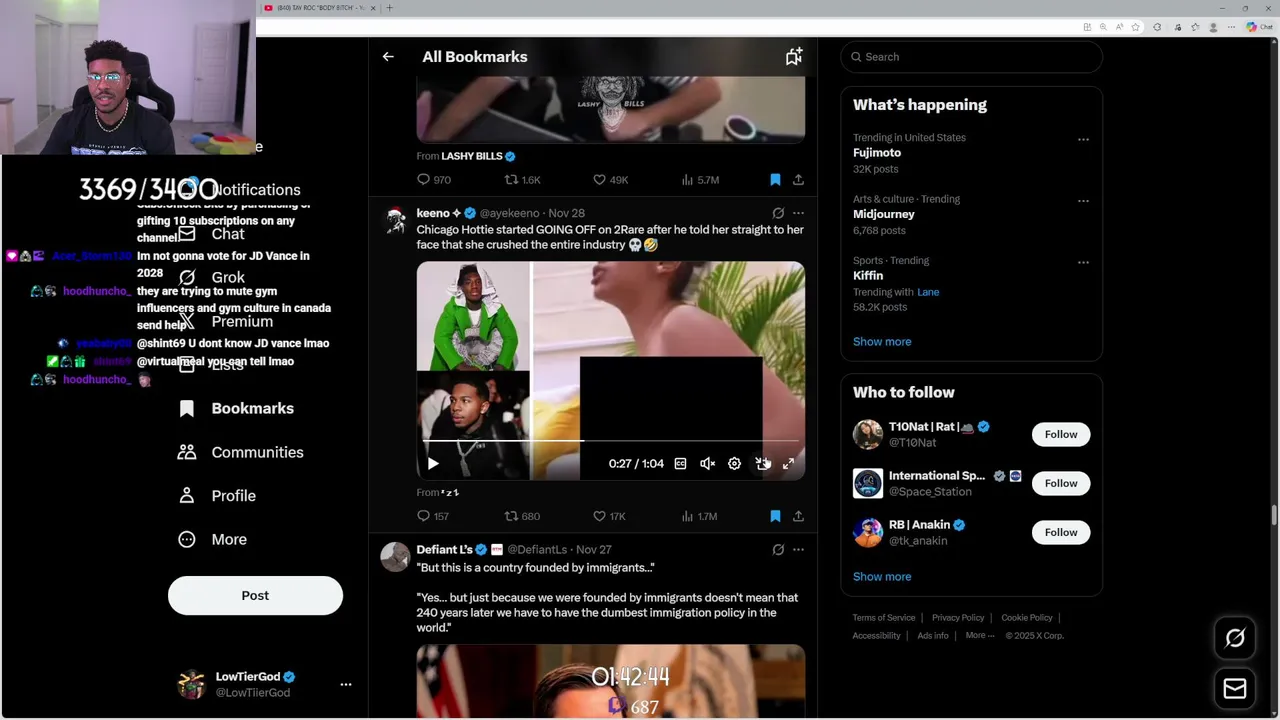Screen dimensions: 1280x720
Task: Seek using keeno's video progress bar
Action: point(610,440)
